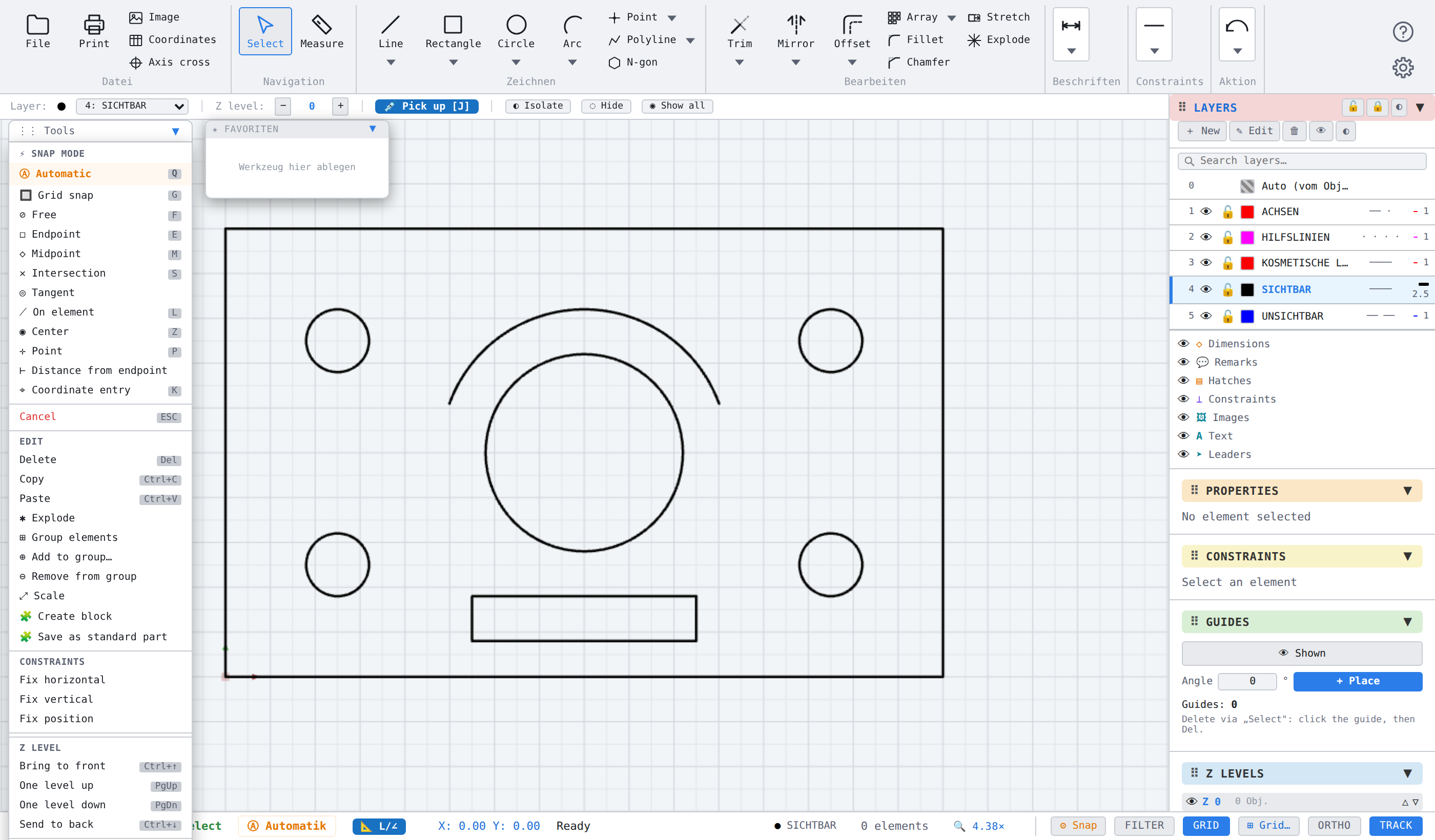Click the Show all button
This screenshot has height=840, width=1435.
click(677, 106)
